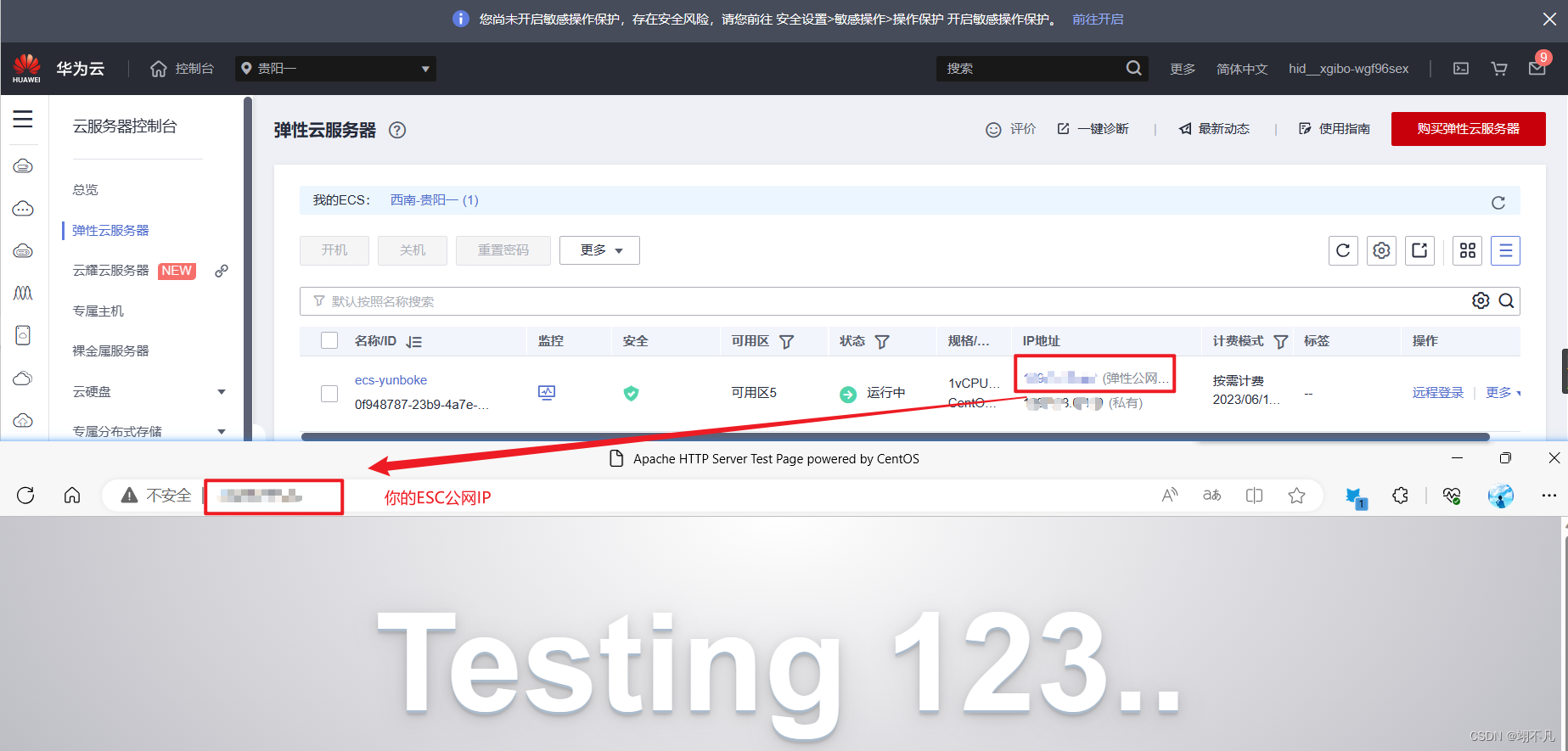
Task: Open the 状态 column filter
Action: point(882,341)
